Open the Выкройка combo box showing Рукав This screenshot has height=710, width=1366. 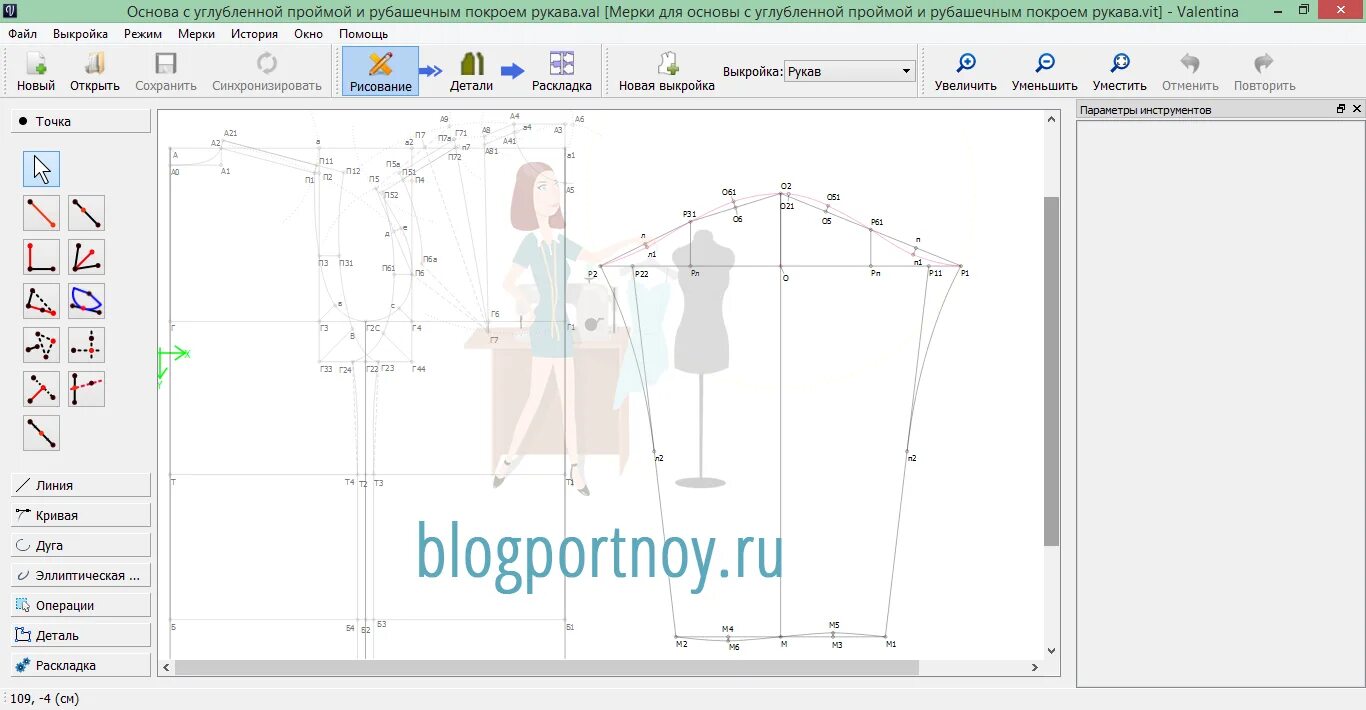point(849,71)
